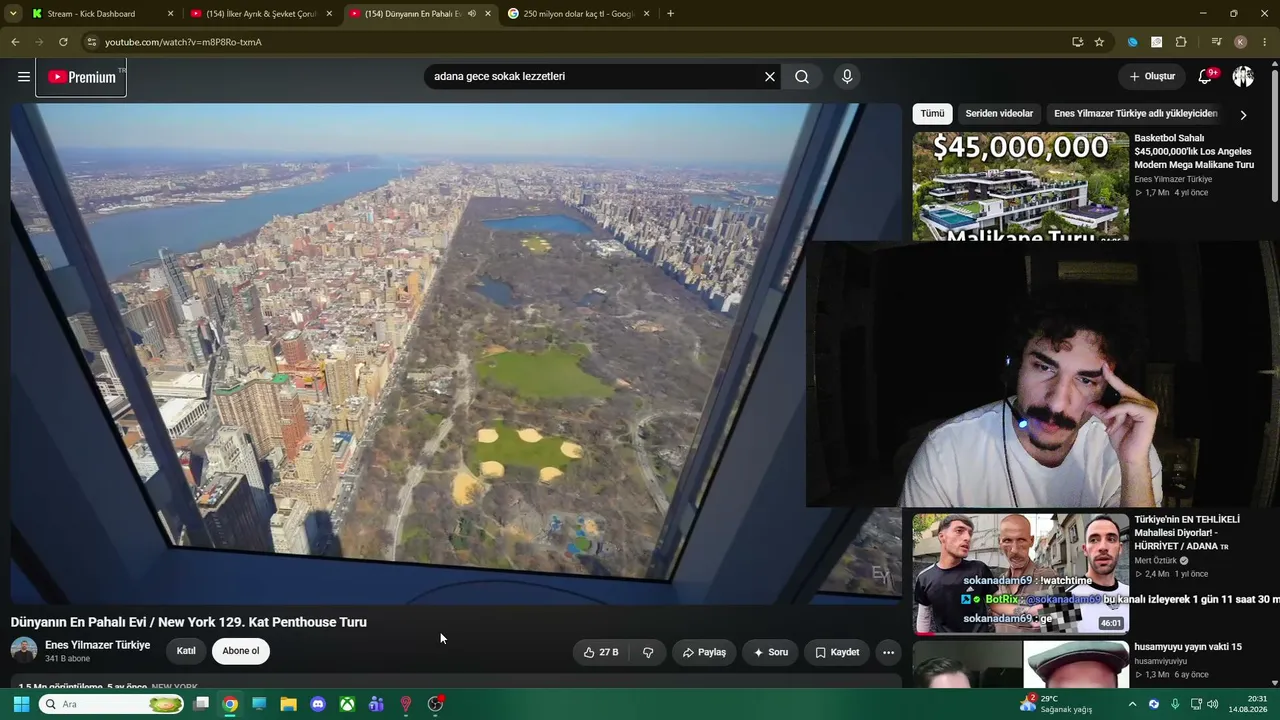Image resolution: width=1280 pixels, height=720 pixels.
Task: Click the video player showing Central Park
Action: pyautogui.click(x=456, y=352)
